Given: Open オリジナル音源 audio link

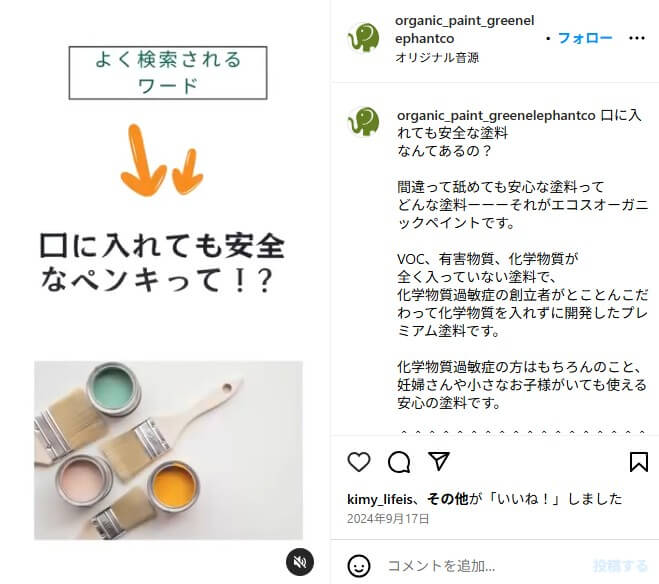Looking at the screenshot, I should pyautogui.click(x=437, y=58).
